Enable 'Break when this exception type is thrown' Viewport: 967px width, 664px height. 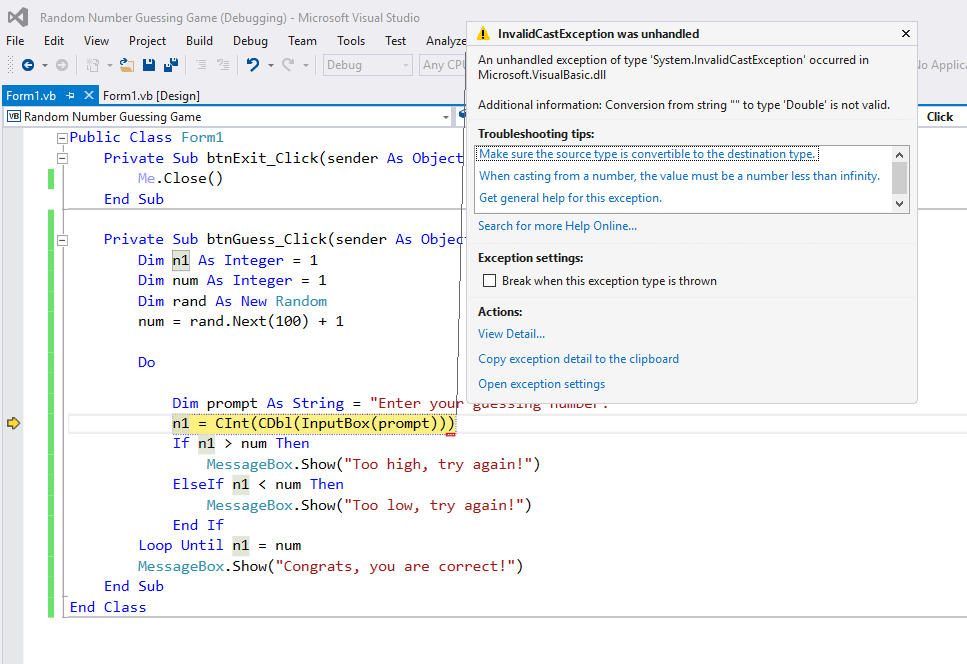pyautogui.click(x=489, y=281)
